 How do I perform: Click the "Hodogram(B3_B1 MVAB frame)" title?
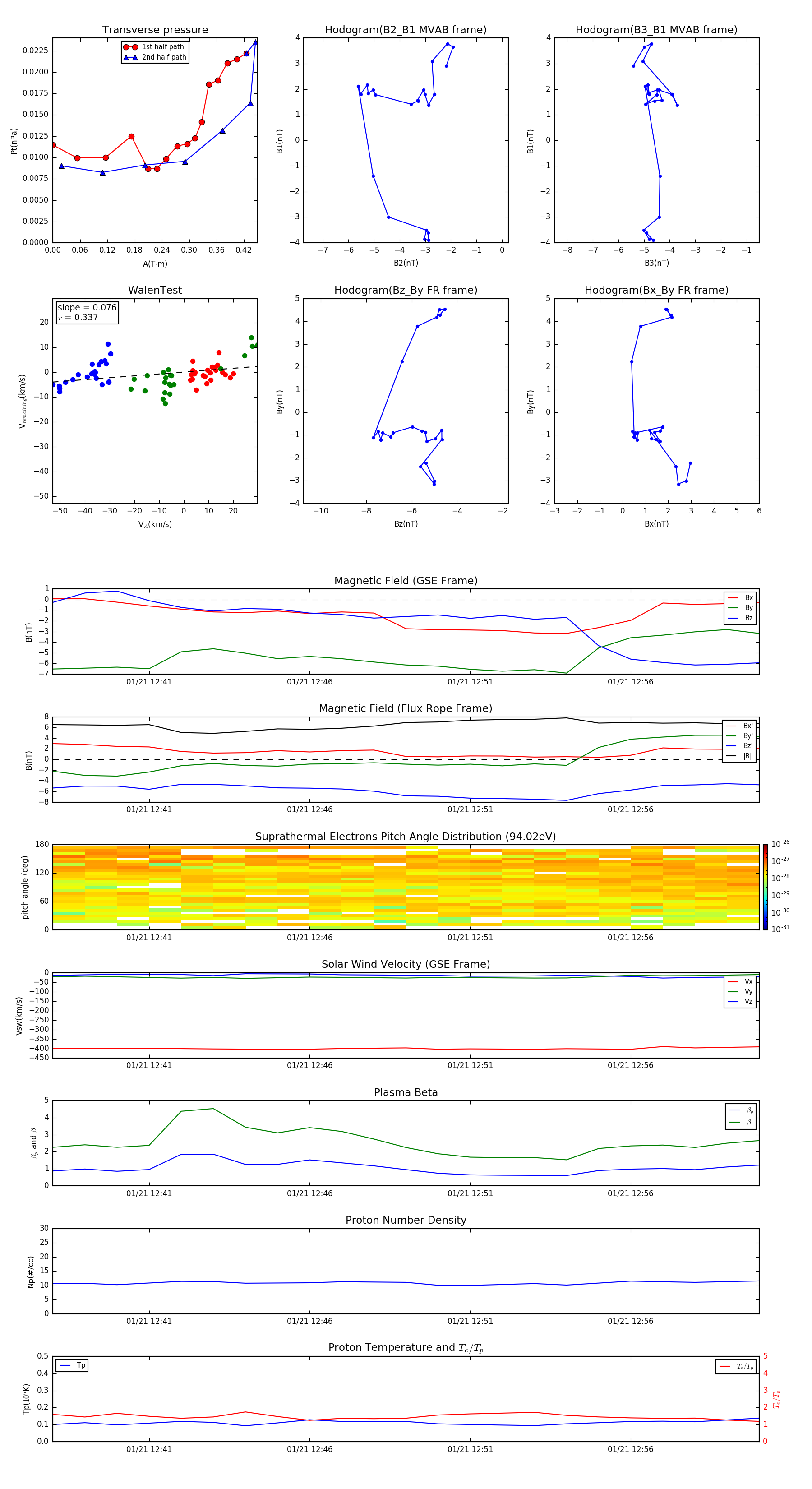pyautogui.click(x=656, y=30)
